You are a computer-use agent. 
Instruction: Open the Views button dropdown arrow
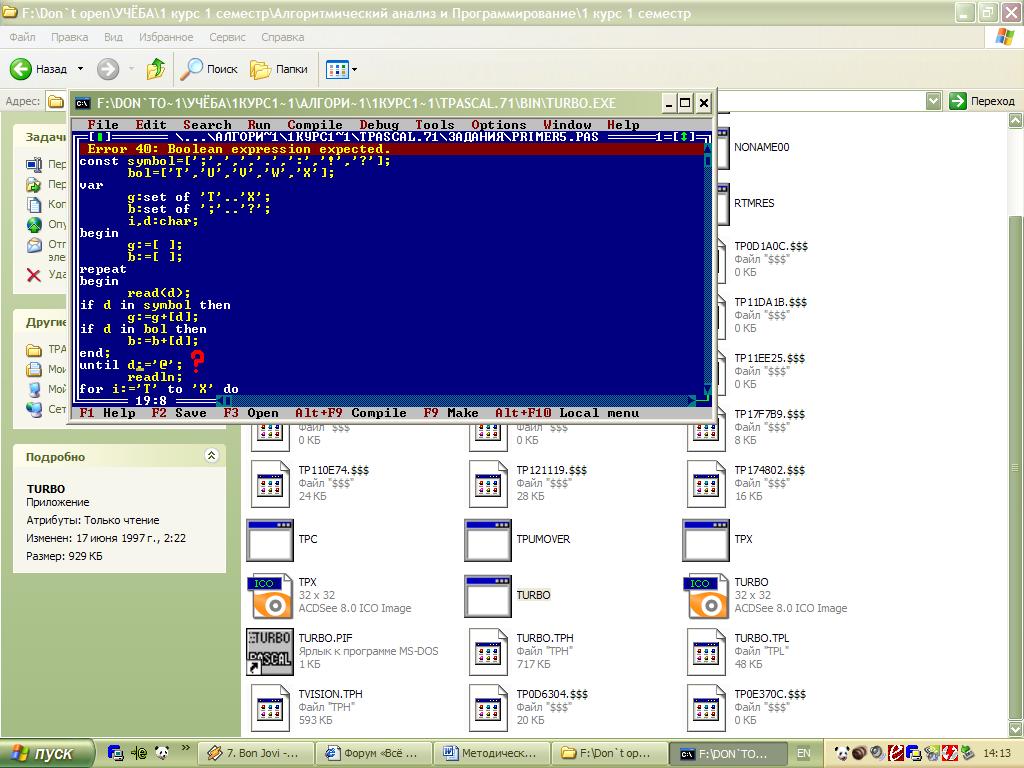tap(354, 69)
